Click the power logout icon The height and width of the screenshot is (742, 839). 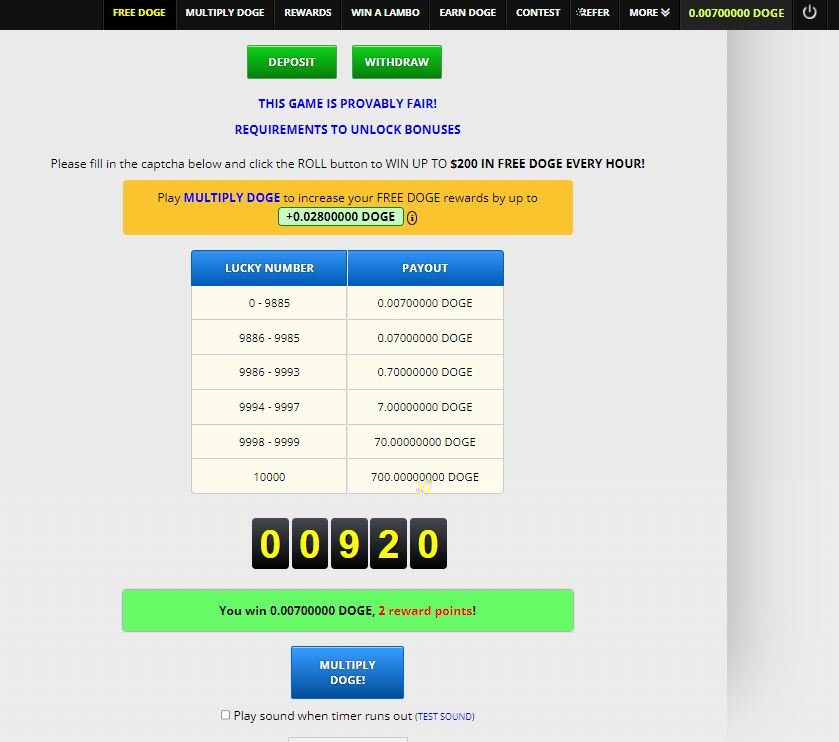point(810,13)
